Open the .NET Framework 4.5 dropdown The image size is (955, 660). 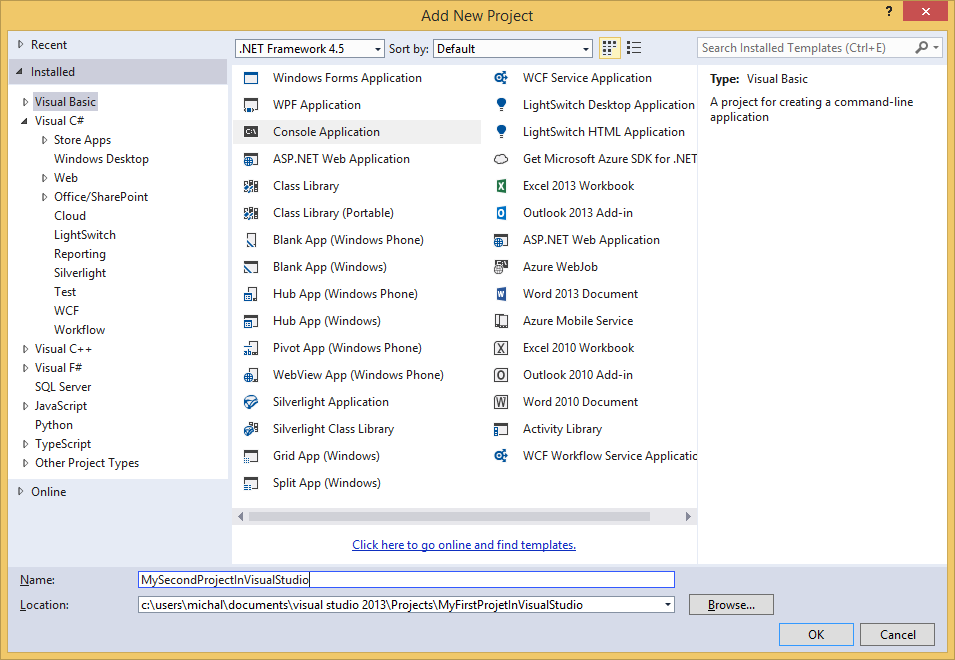point(378,48)
